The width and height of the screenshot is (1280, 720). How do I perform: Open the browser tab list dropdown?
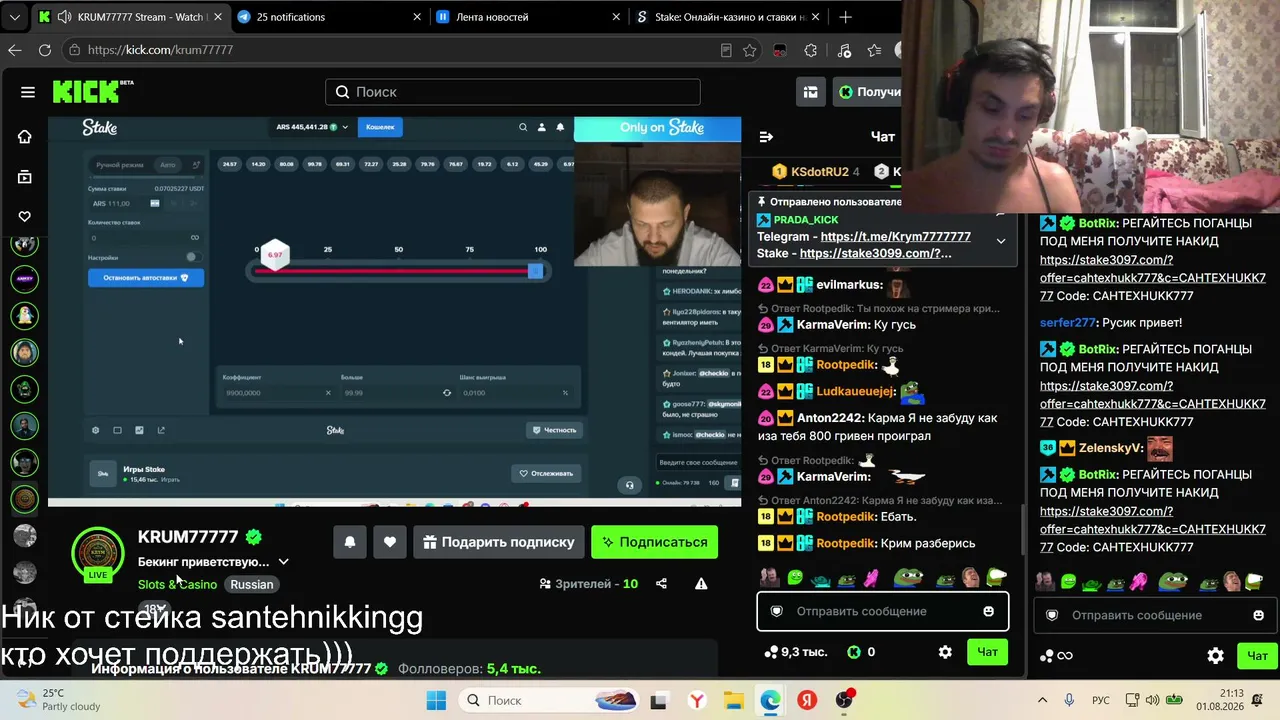[x=14, y=17]
